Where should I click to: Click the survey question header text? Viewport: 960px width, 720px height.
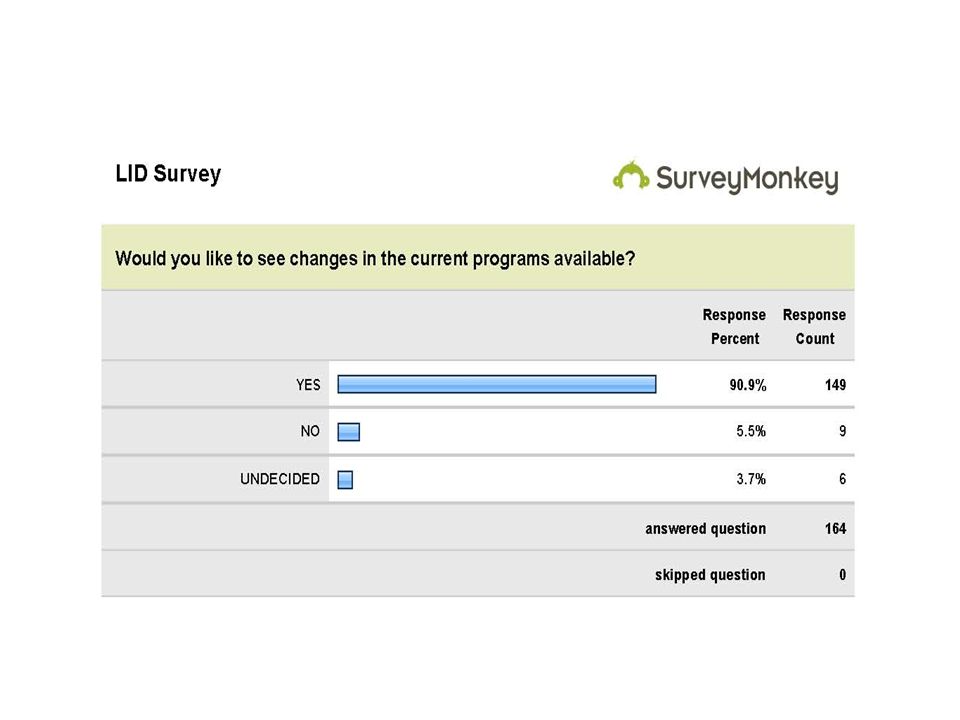pyautogui.click(x=375, y=258)
